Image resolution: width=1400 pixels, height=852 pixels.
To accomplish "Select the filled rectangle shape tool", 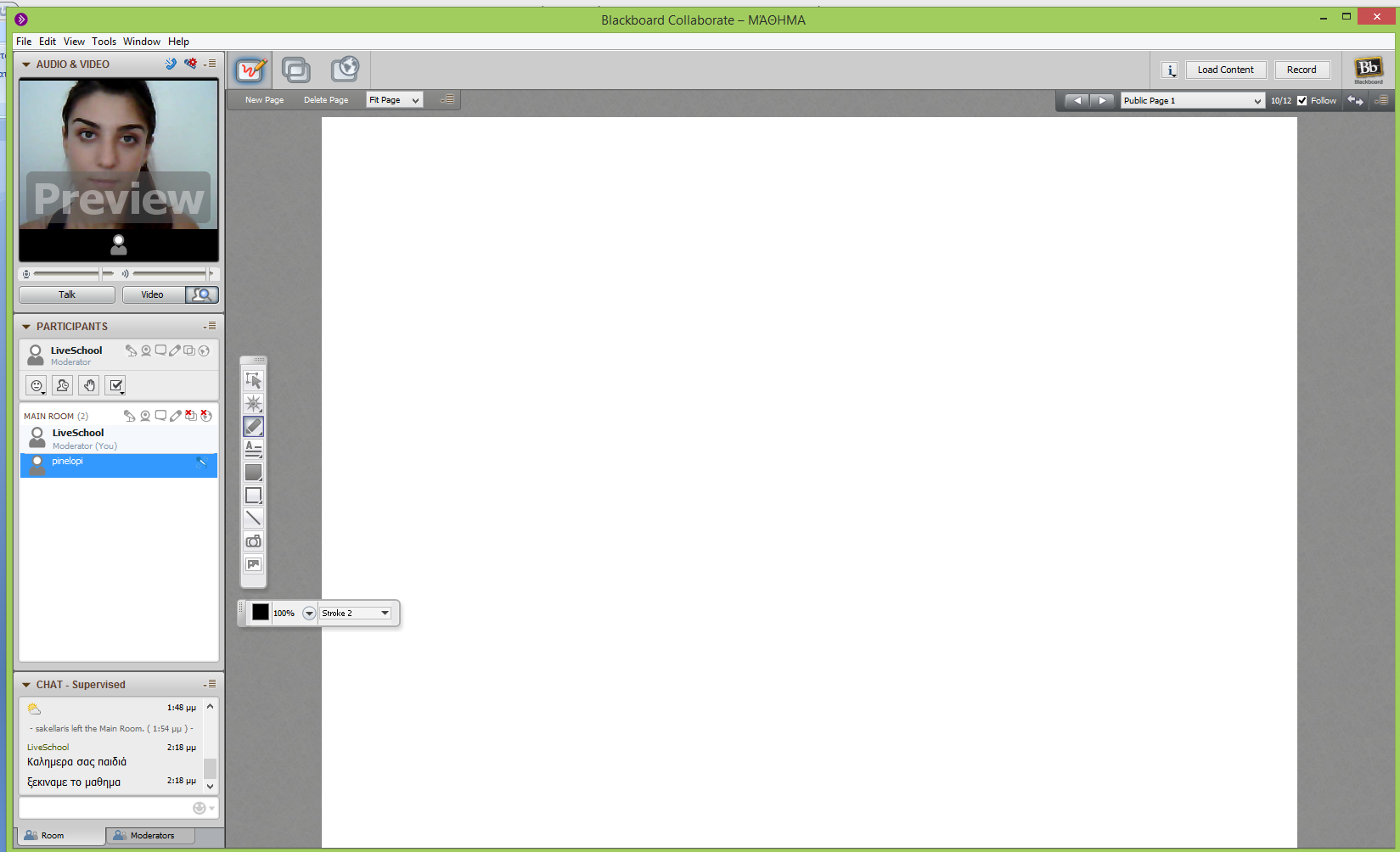I will 253,472.
